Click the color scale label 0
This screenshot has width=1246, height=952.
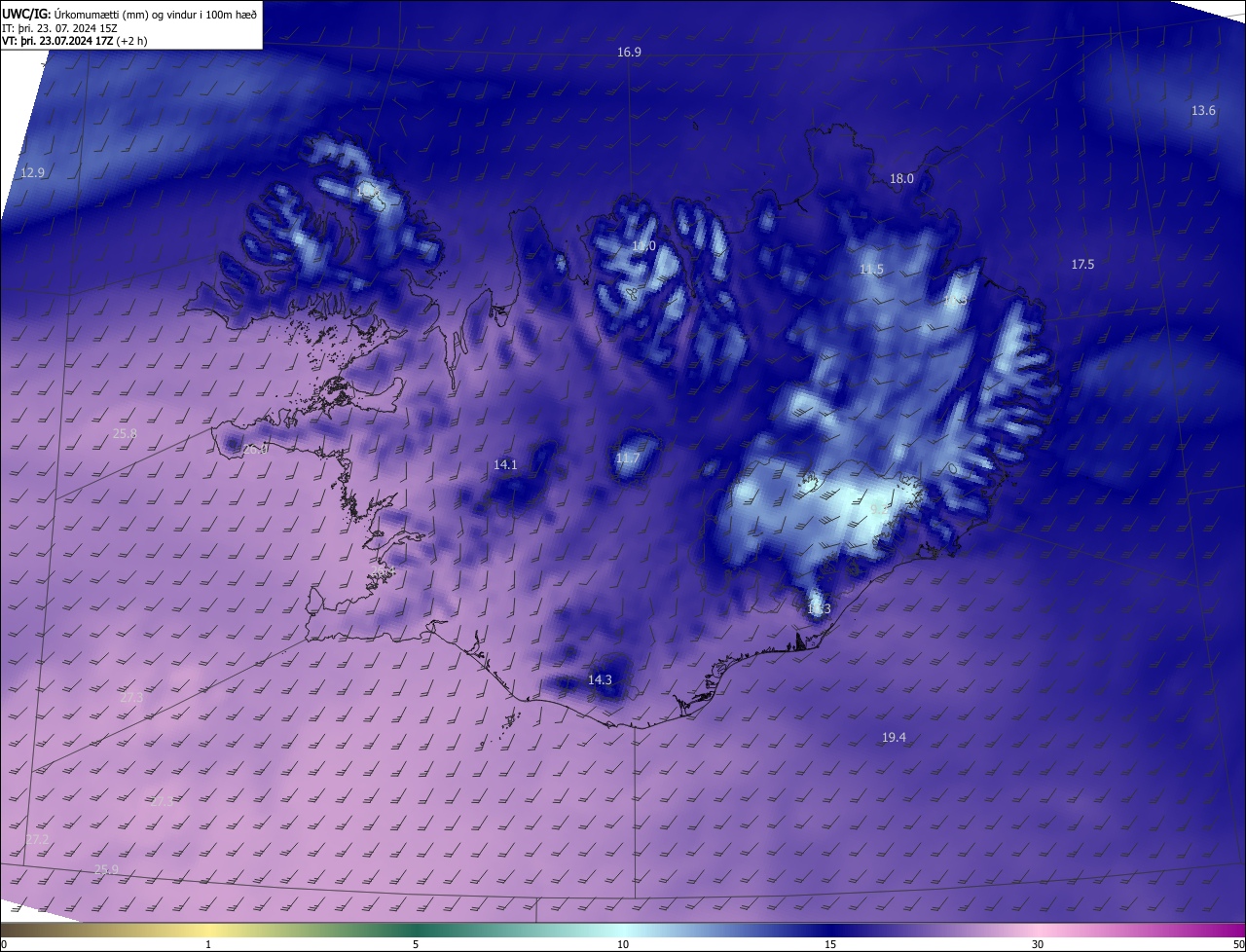4,944
